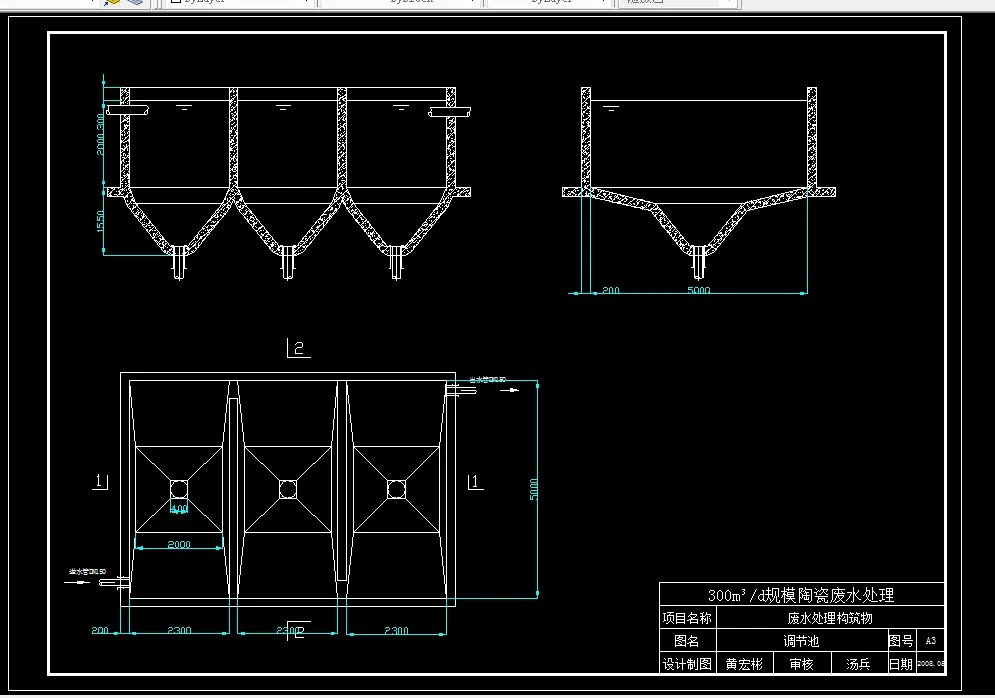Click the 图名 label cell
This screenshot has height=698, width=995.
[x=688, y=641]
